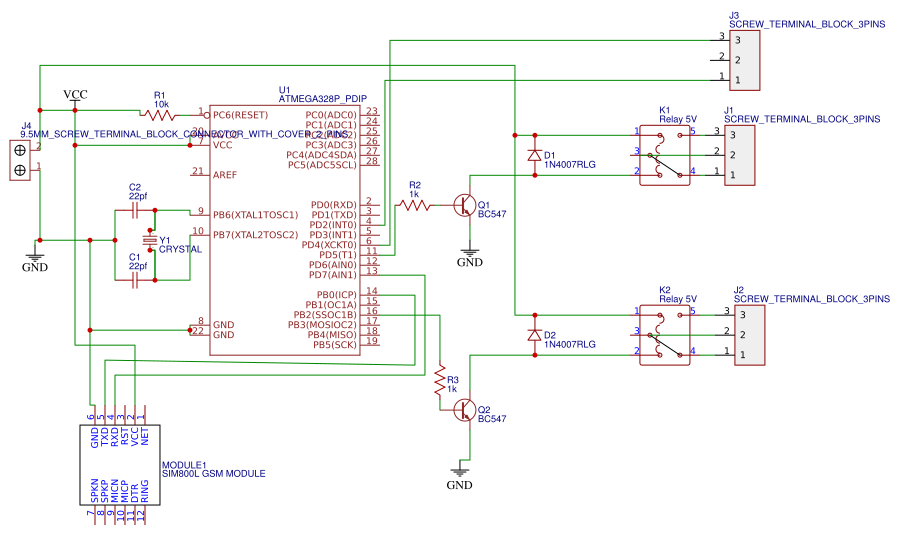Click the D1 1N4007RLG diode symbol
Screen dimensions: 900x537
[535, 155]
